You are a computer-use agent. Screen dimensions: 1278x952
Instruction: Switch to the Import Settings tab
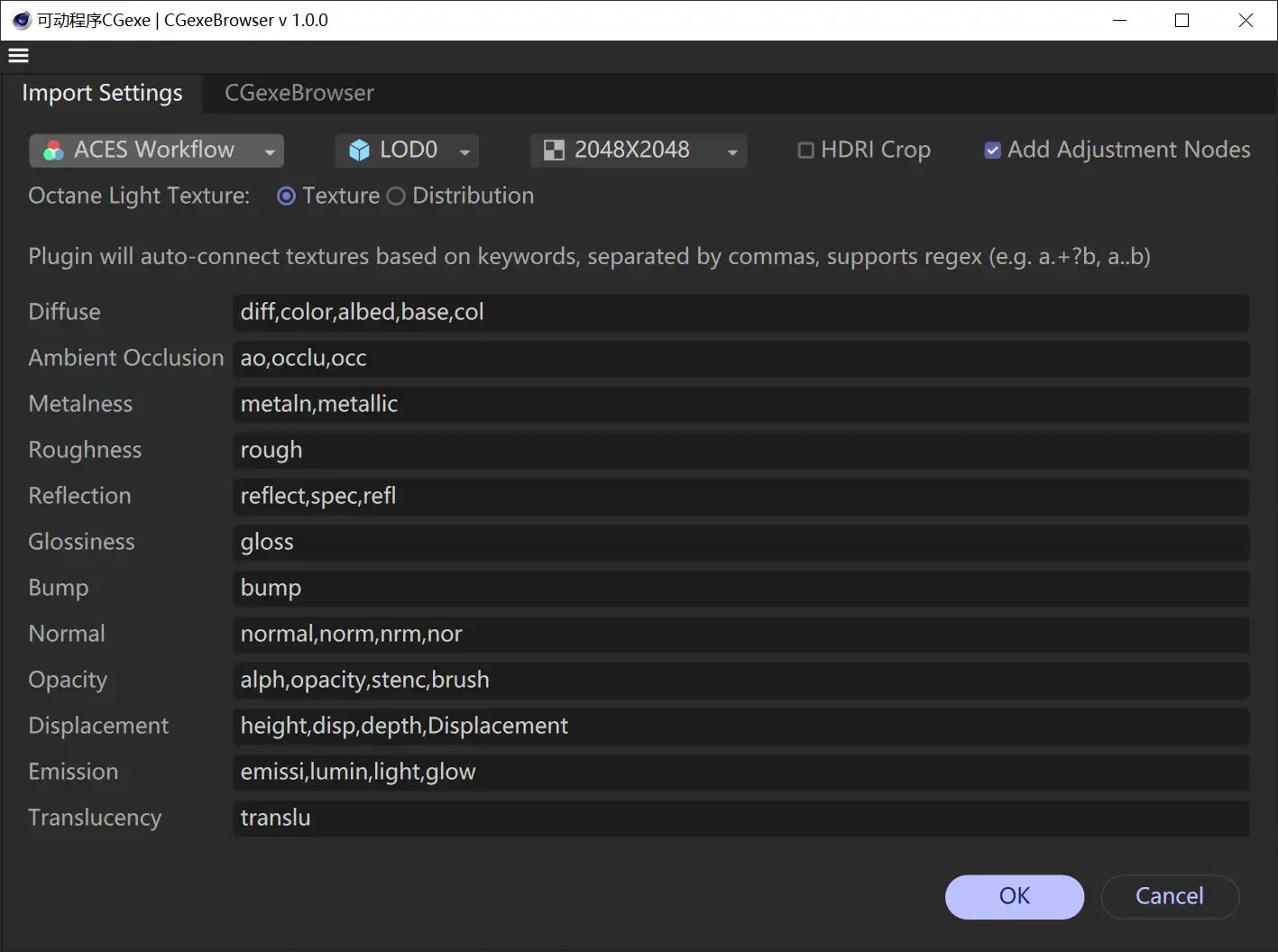tap(102, 93)
